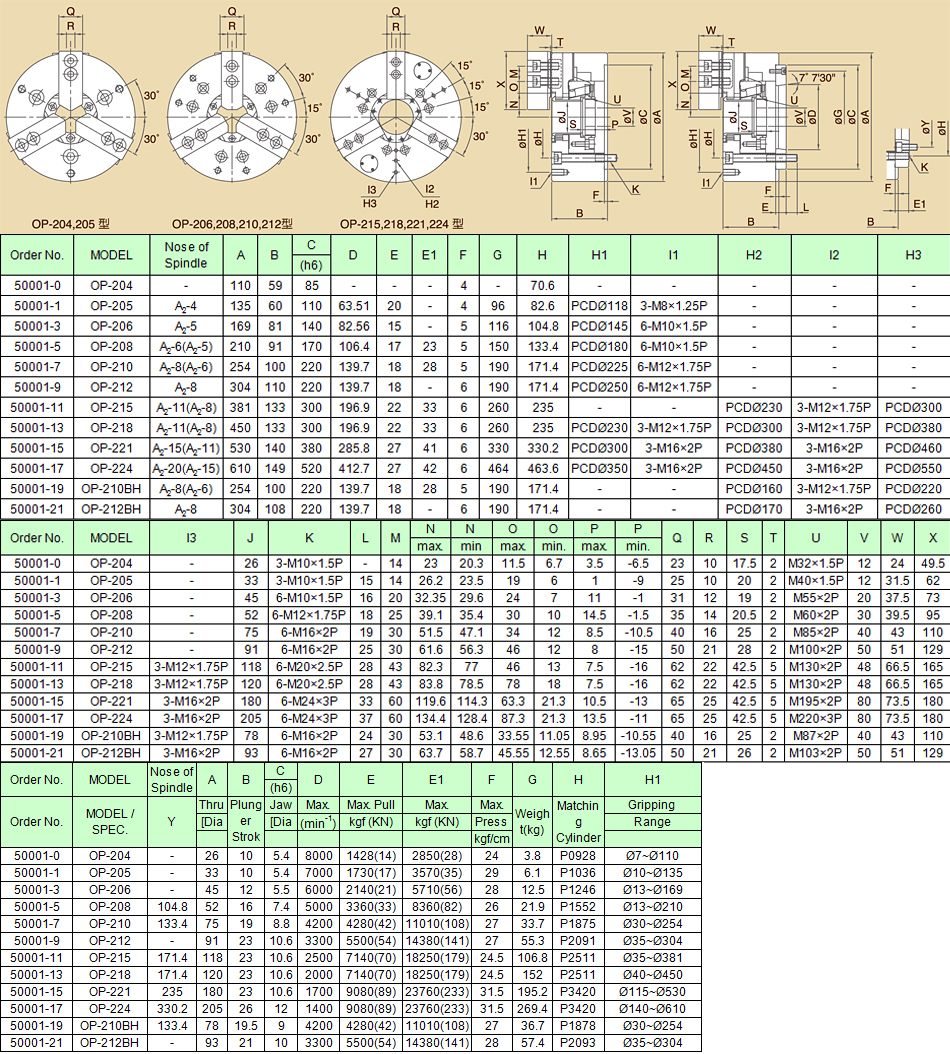Viewport: 950px width, 1054px height.
Task: Click the gripping range Ø140~Ø610
Action: pos(651,1008)
